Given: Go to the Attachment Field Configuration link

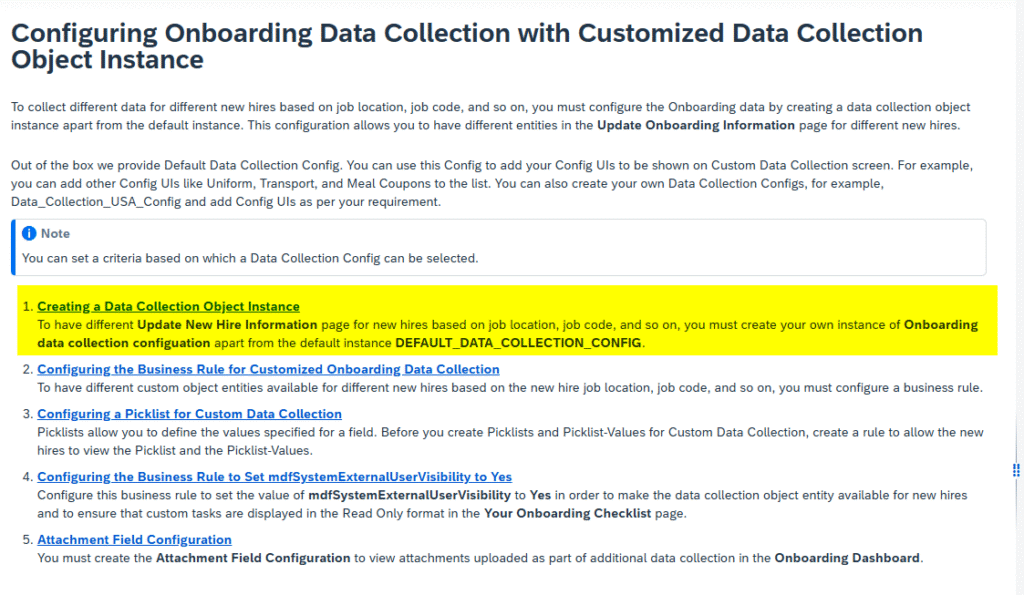Looking at the screenshot, I should [x=134, y=540].
